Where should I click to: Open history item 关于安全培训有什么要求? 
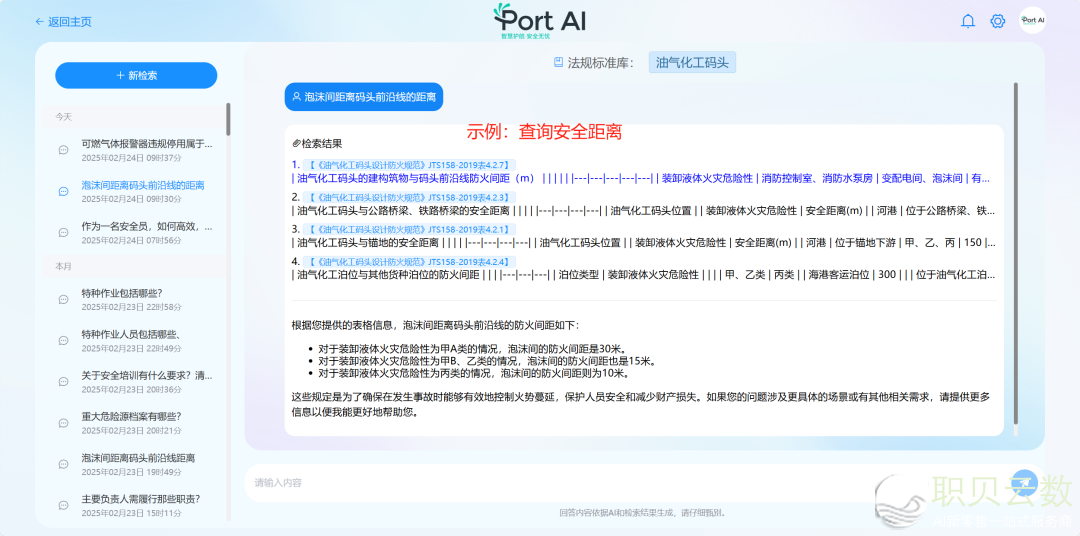(146, 375)
